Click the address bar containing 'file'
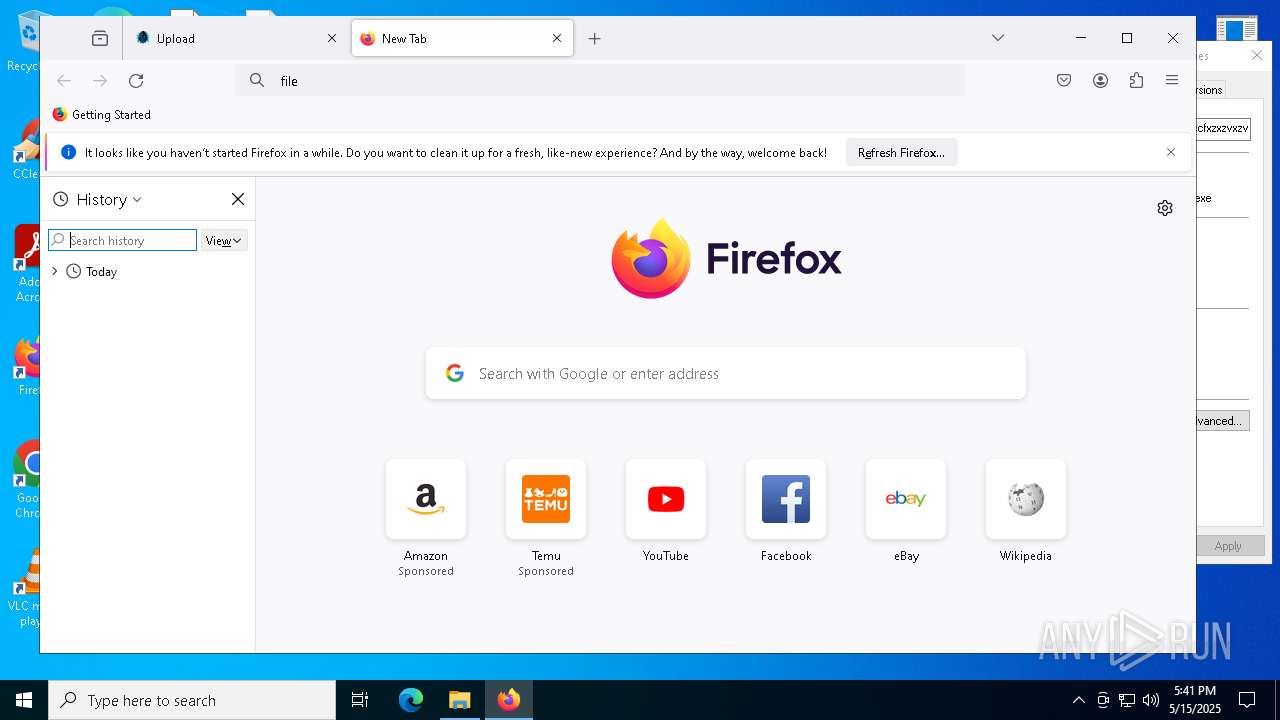The width and height of the screenshot is (1280, 720). point(600,81)
